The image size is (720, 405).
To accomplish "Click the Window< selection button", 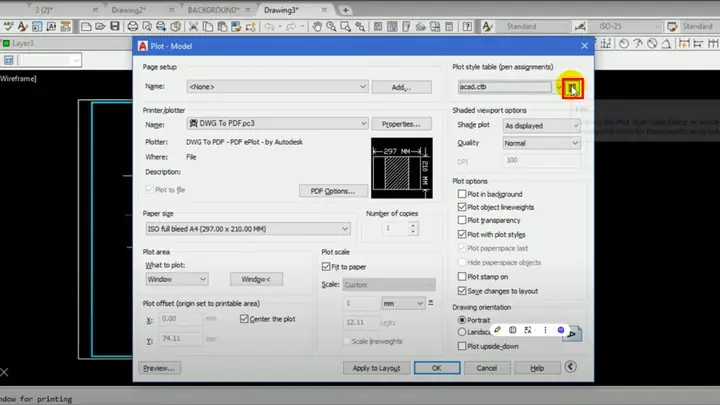I will 256,279.
